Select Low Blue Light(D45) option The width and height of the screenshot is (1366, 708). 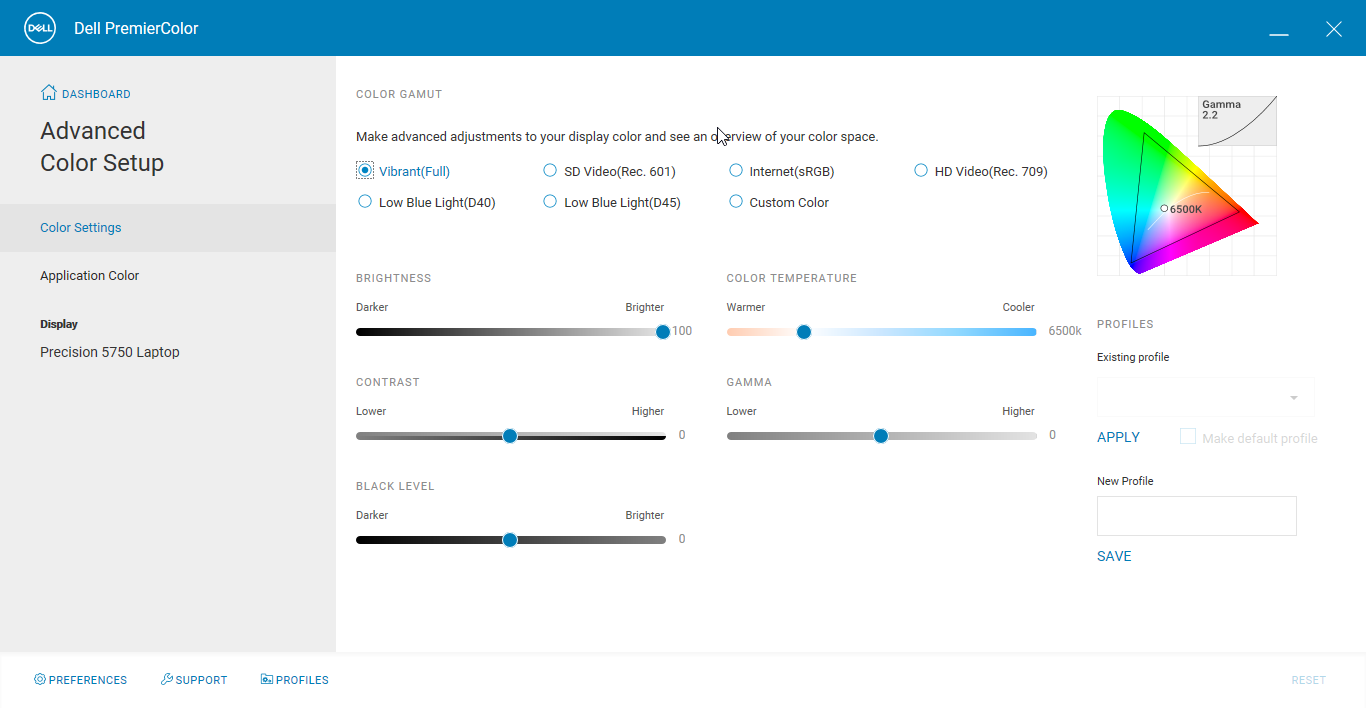[x=550, y=201]
